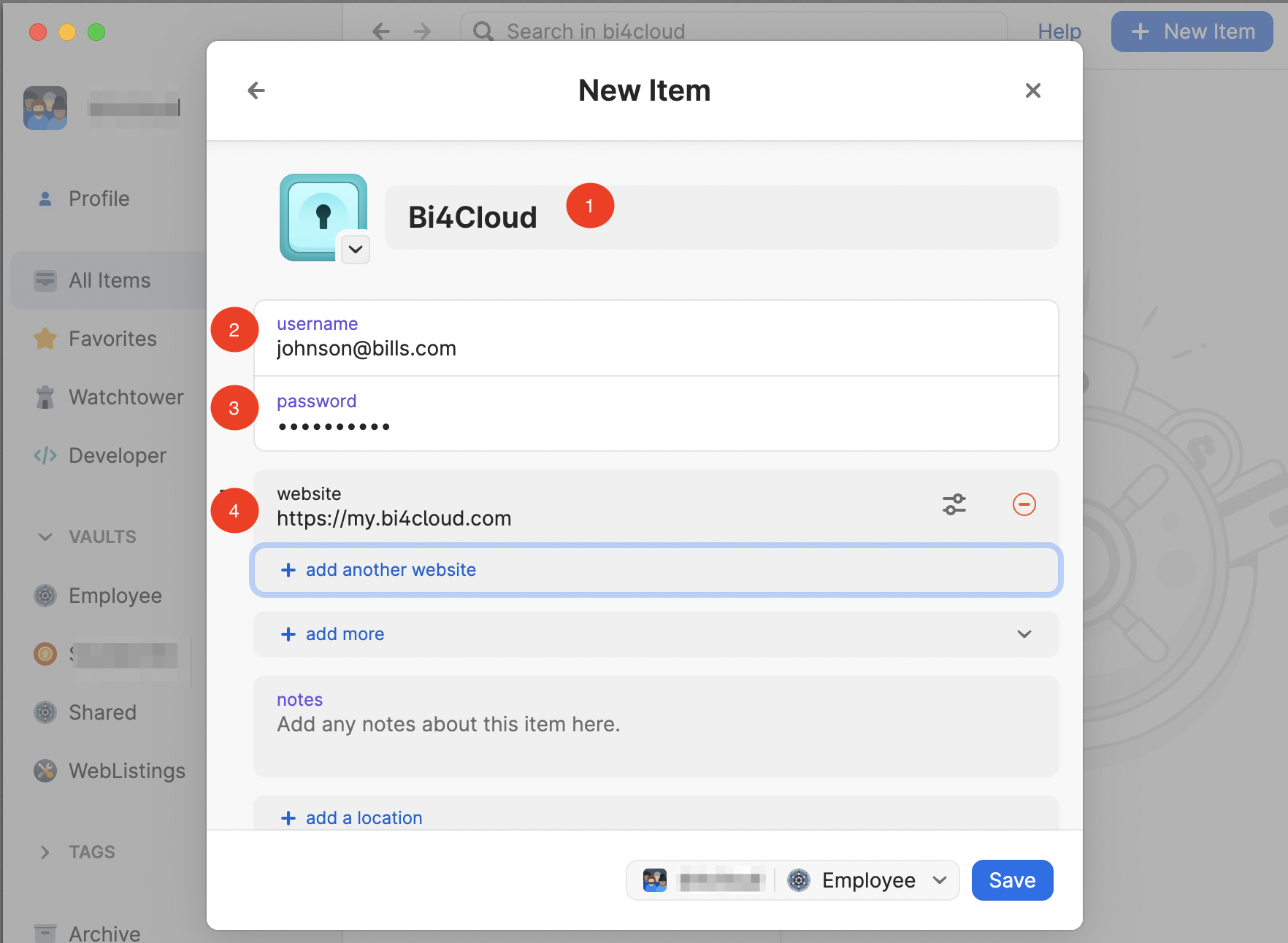Viewport: 1288px width, 943px height.
Task: Go back using the modal's back arrow
Action: [256, 91]
